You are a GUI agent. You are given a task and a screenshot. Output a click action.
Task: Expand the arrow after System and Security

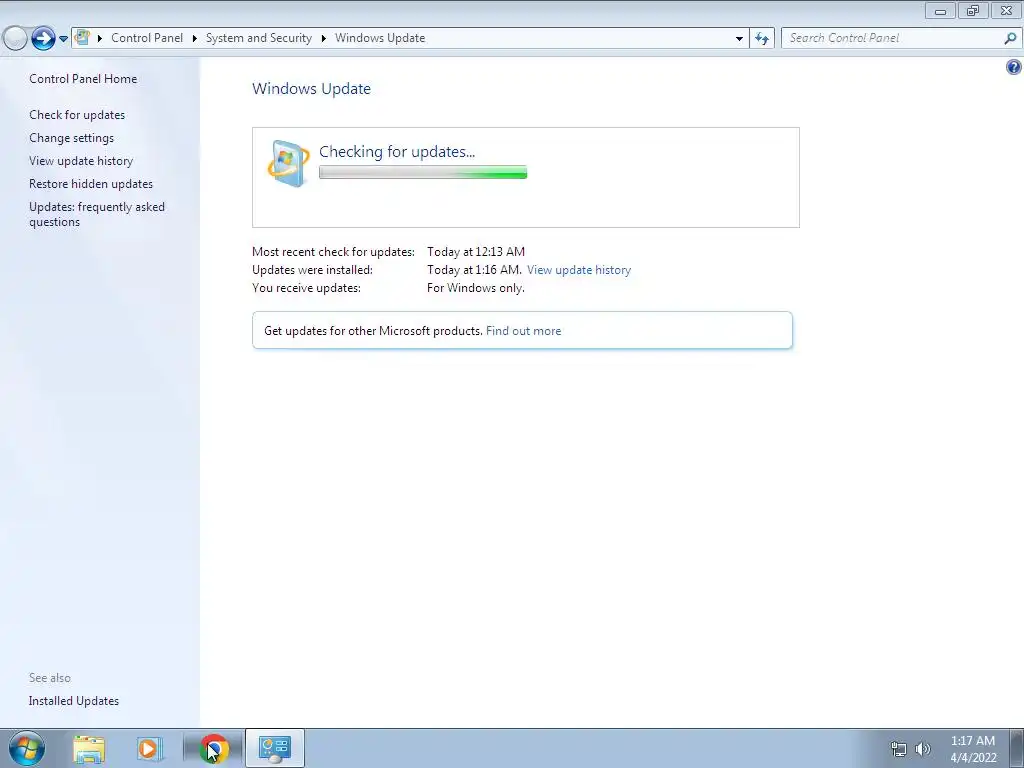click(323, 39)
